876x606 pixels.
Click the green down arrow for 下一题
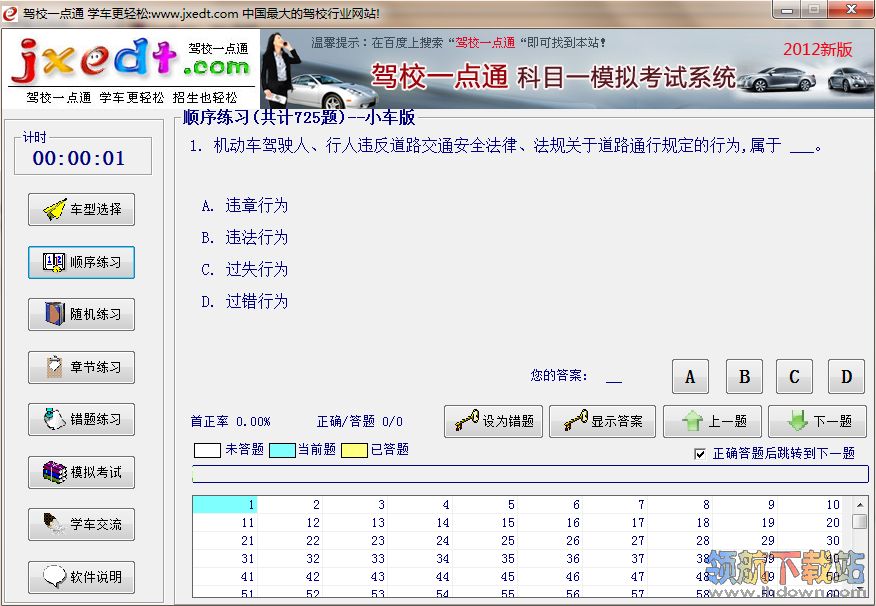coord(797,421)
